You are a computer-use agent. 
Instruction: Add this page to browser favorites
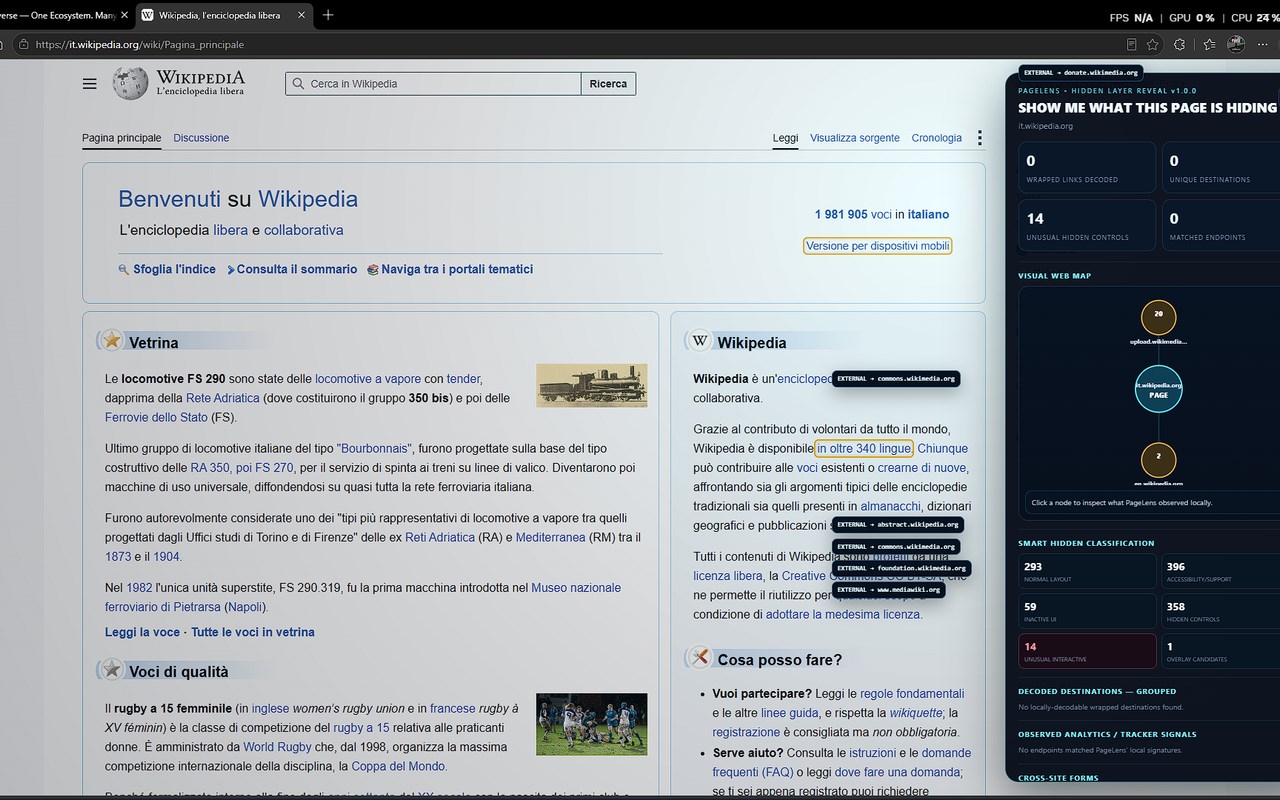pos(1153,44)
